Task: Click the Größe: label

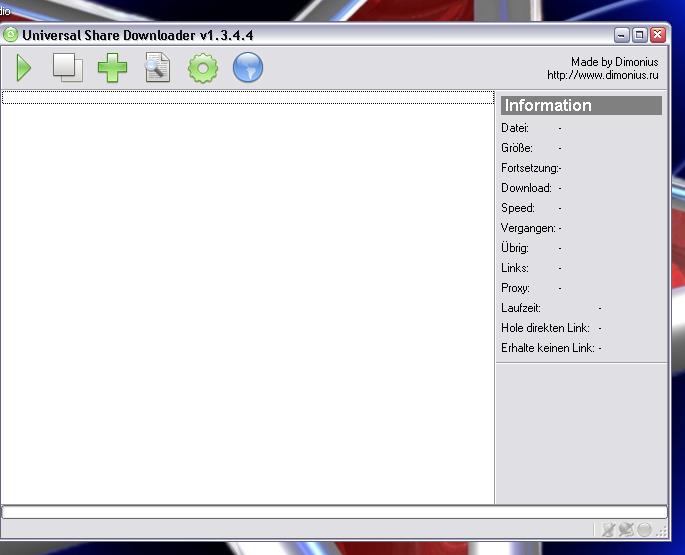Action: (x=517, y=148)
